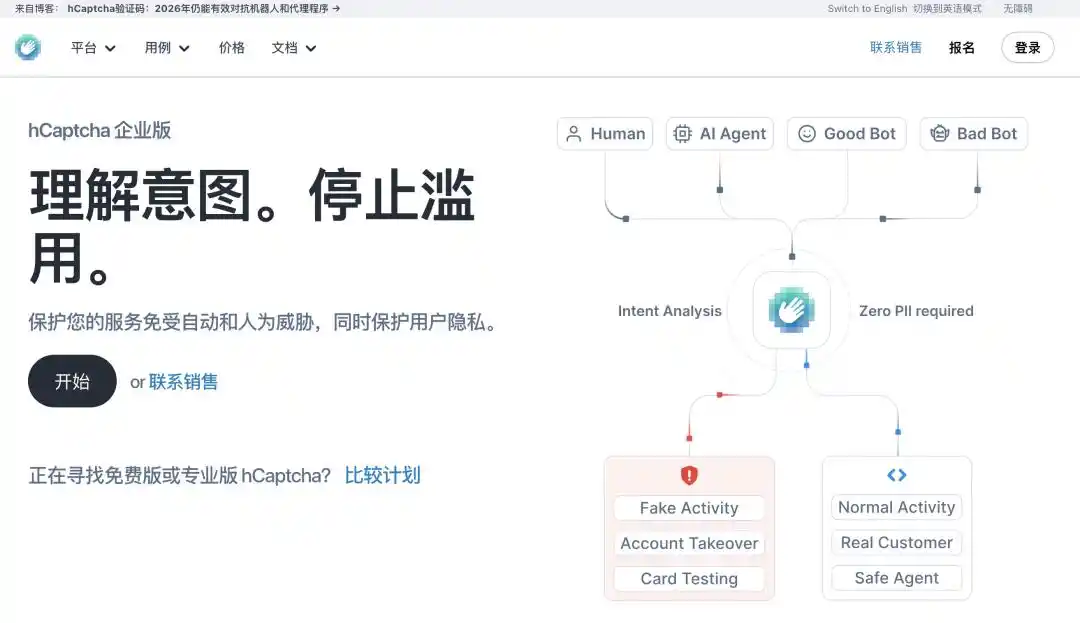Image resolution: width=1080 pixels, height=623 pixels.
Task: Click the 报名 sign-up link
Action: (x=962, y=47)
